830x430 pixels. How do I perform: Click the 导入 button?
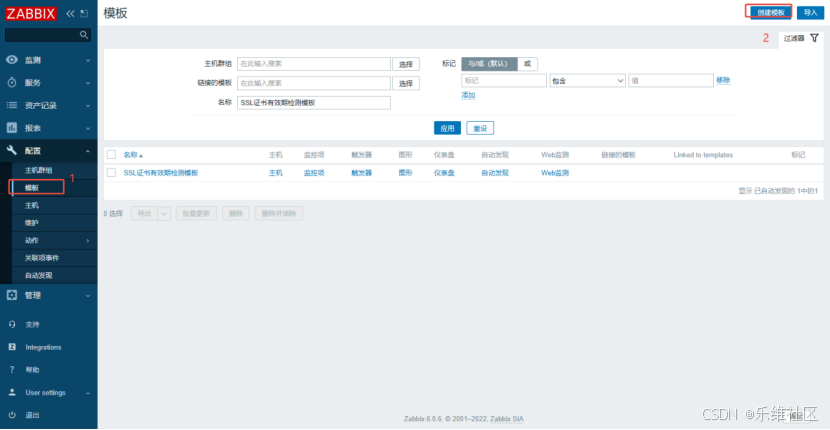[x=810, y=12]
